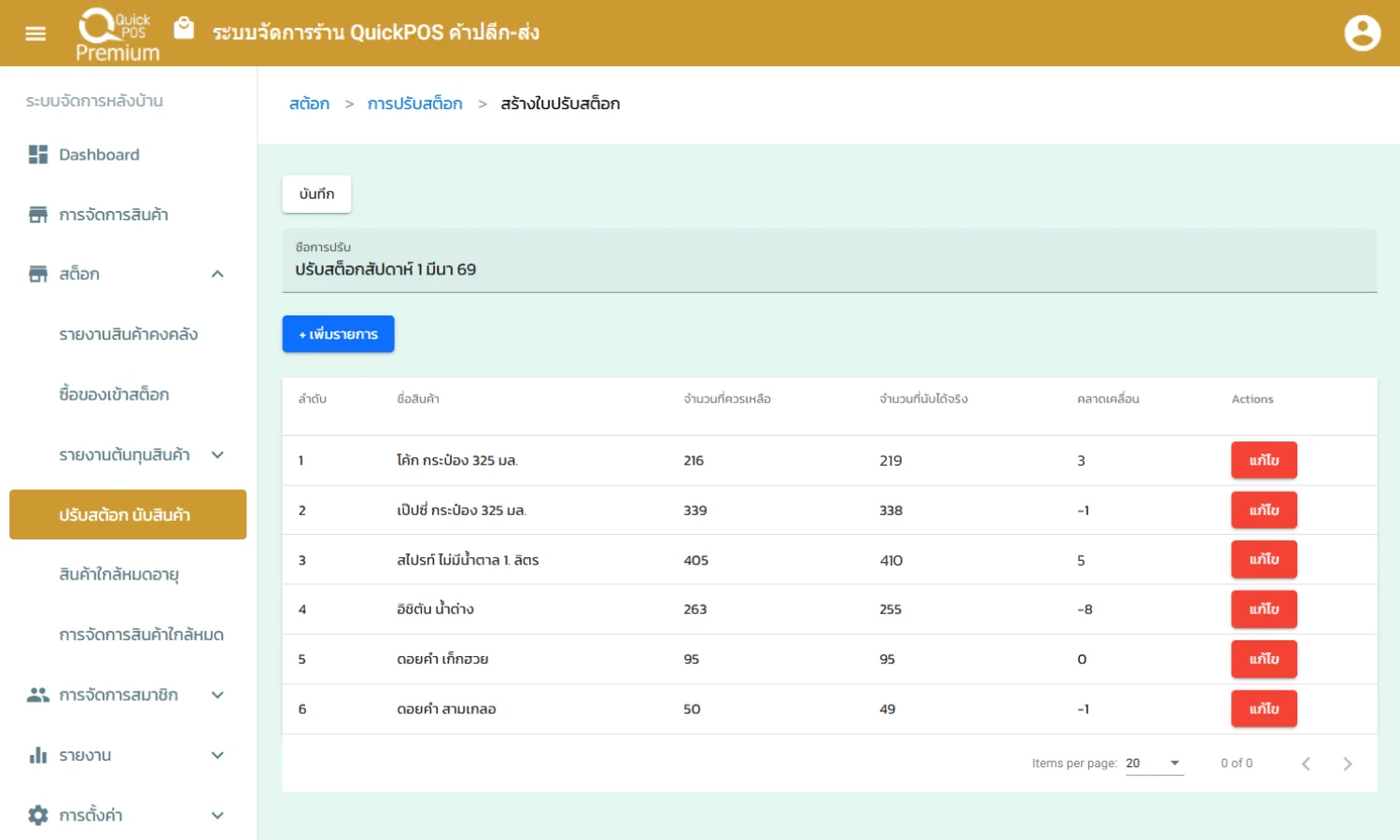Click the shopping bag icon in header

[x=184, y=29]
